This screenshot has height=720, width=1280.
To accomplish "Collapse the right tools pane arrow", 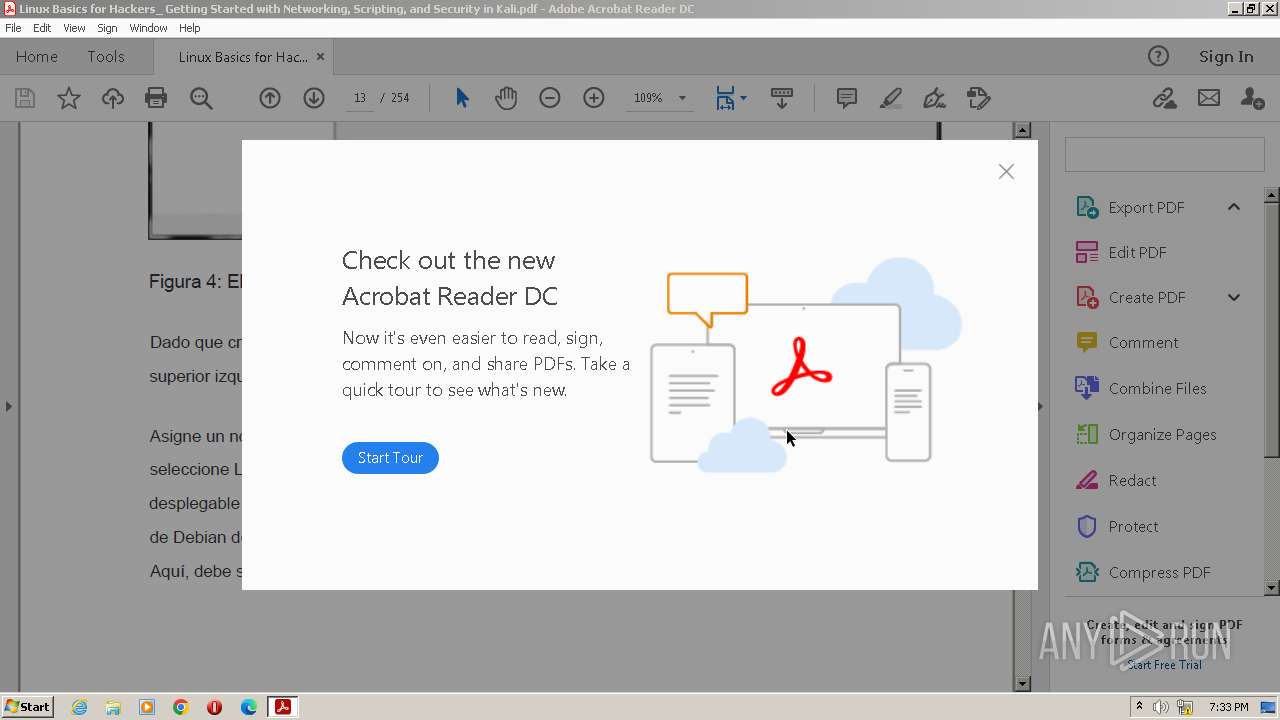I will pyautogui.click(x=1040, y=406).
